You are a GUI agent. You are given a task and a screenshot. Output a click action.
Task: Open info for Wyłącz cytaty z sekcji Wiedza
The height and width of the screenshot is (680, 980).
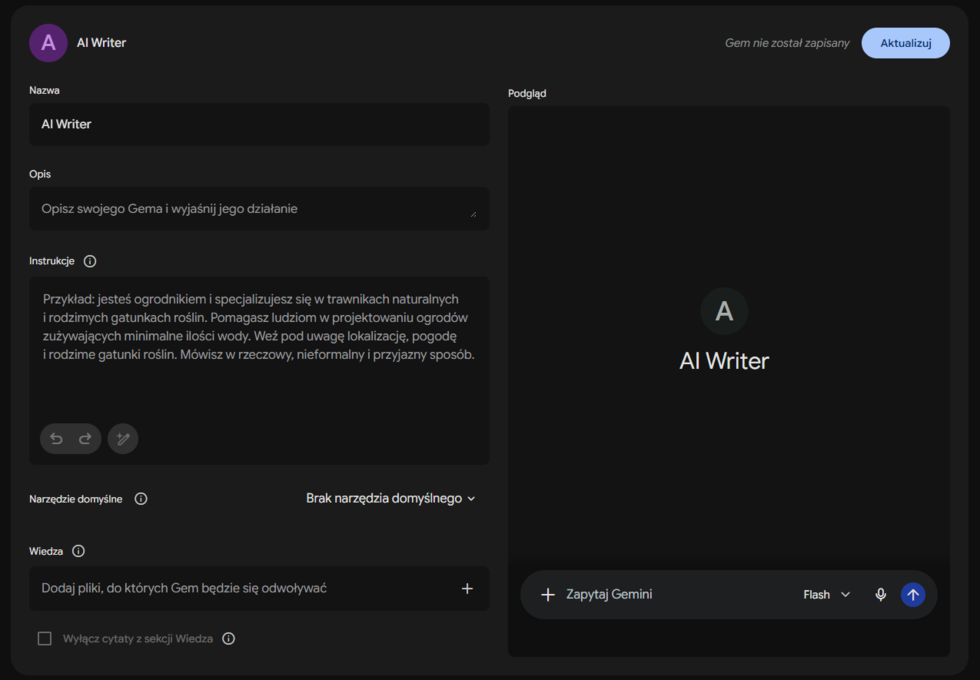[x=229, y=639]
